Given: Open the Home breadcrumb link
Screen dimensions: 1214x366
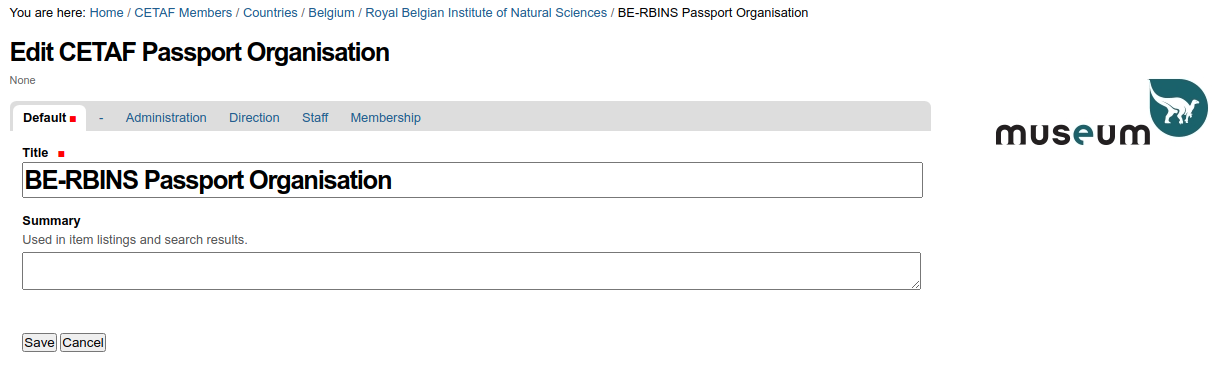Looking at the screenshot, I should (x=106, y=13).
